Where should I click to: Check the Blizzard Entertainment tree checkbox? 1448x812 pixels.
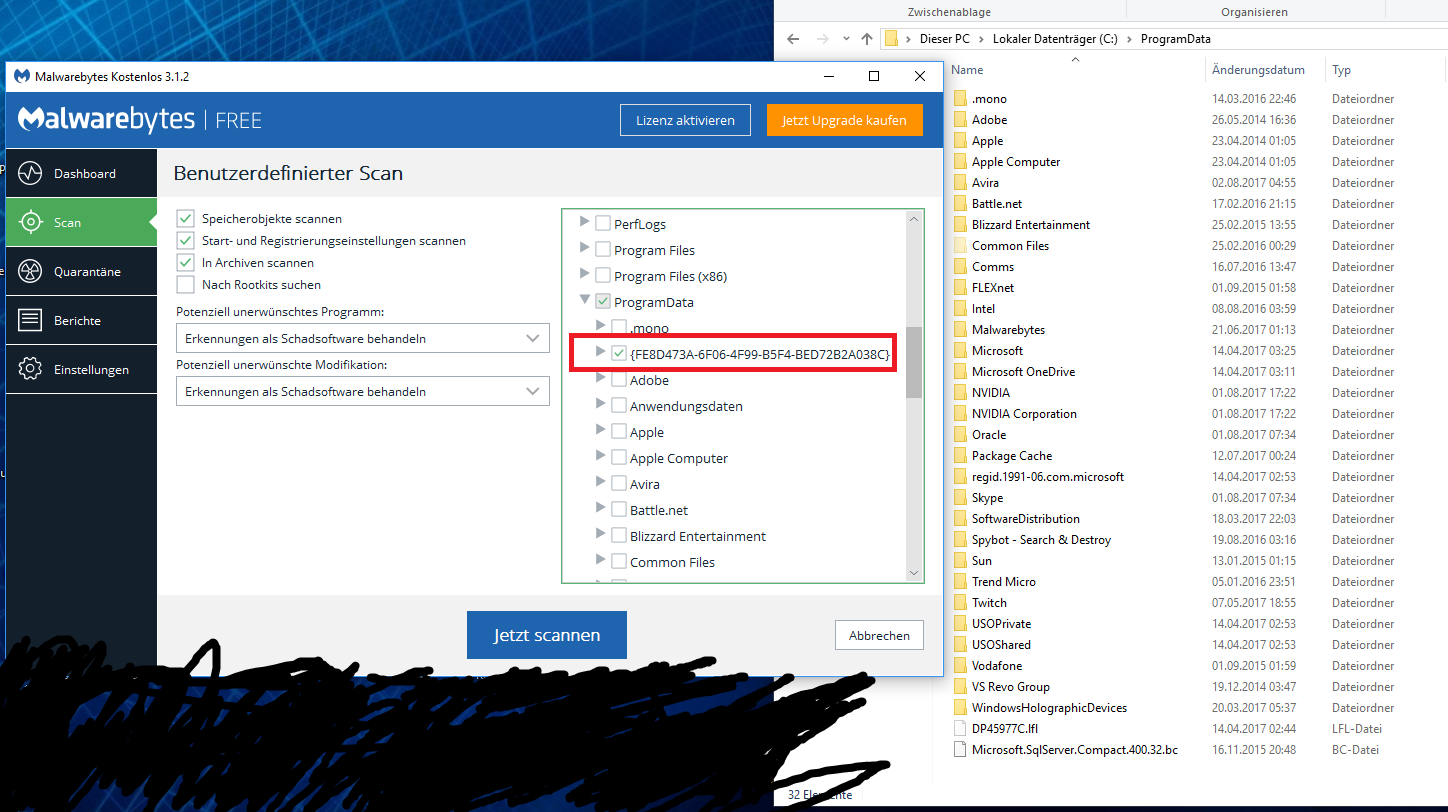(619, 536)
